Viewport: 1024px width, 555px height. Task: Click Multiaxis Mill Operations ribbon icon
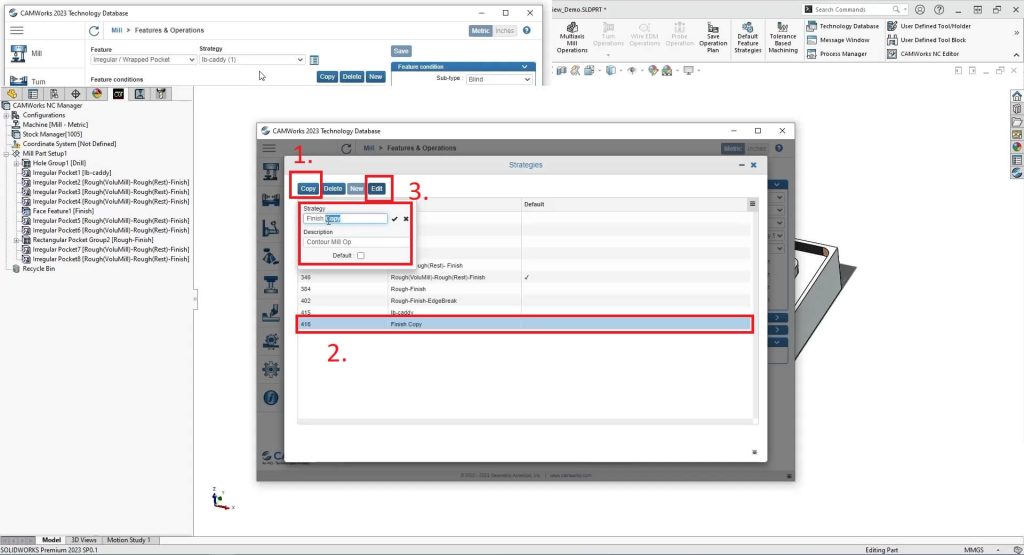point(572,37)
